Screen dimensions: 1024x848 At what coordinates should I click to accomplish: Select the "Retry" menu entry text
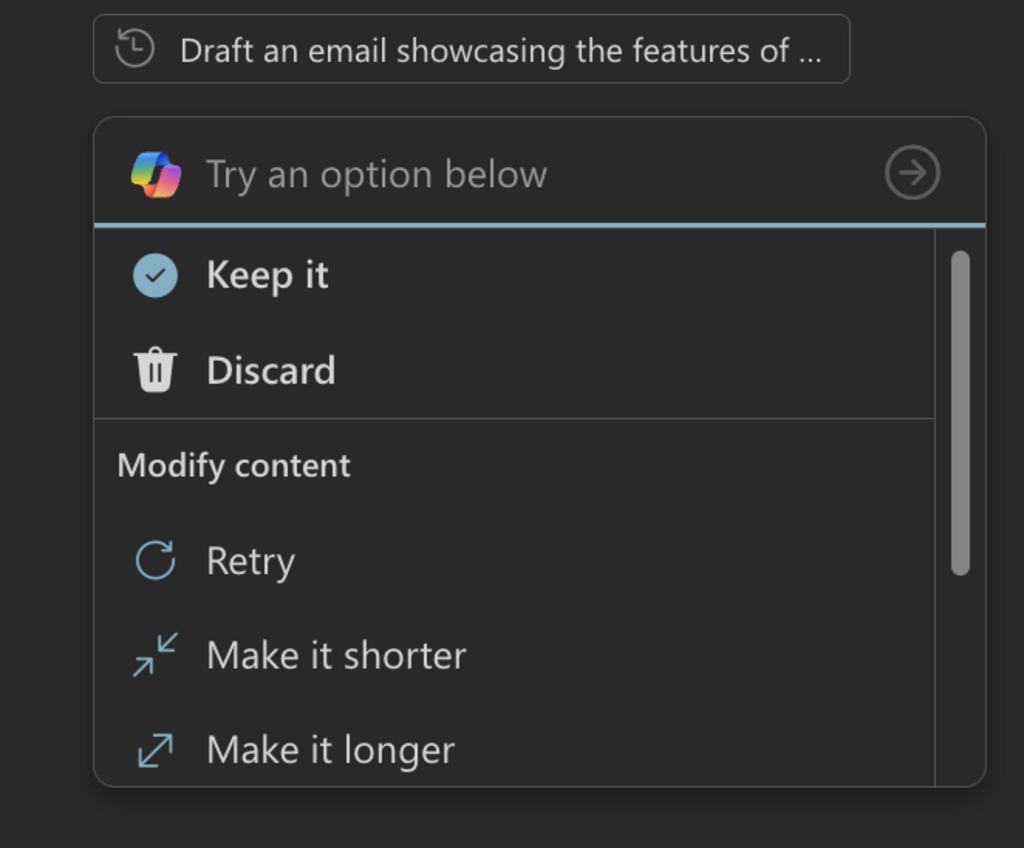[250, 561]
